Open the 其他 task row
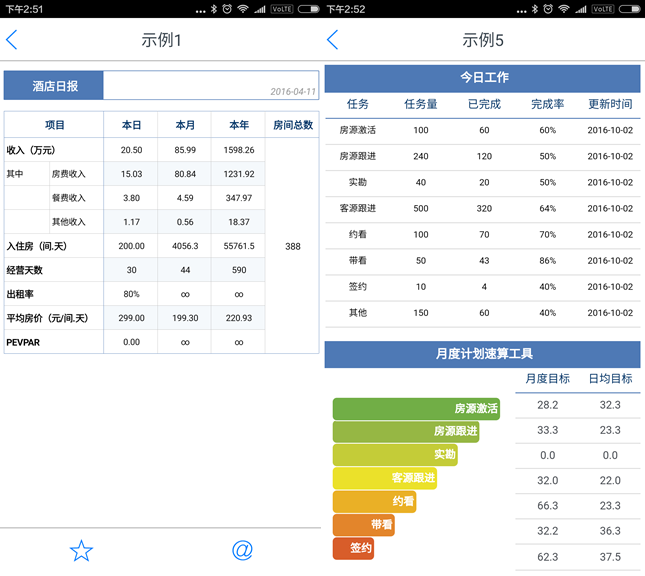The height and width of the screenshot is (576, 645). tap(482, 313)
